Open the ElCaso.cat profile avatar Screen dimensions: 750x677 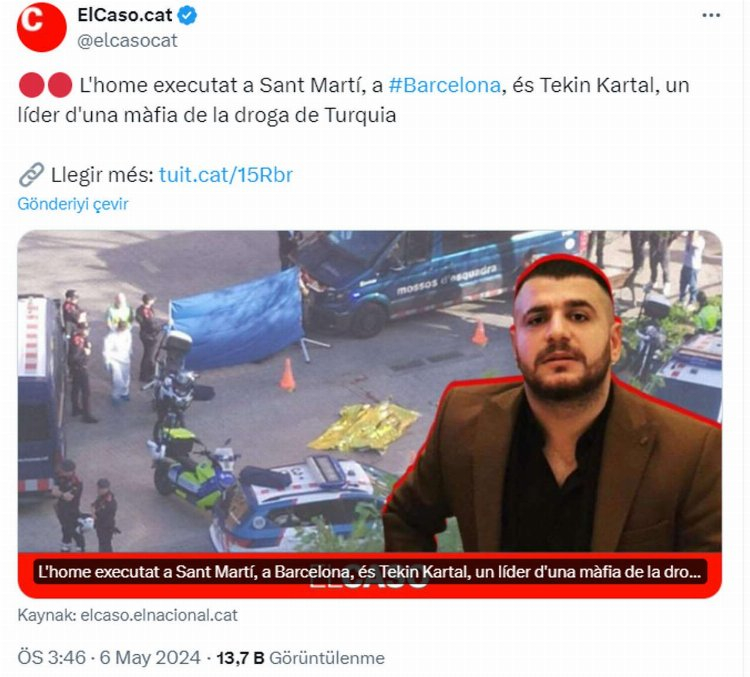coord(42,27)
